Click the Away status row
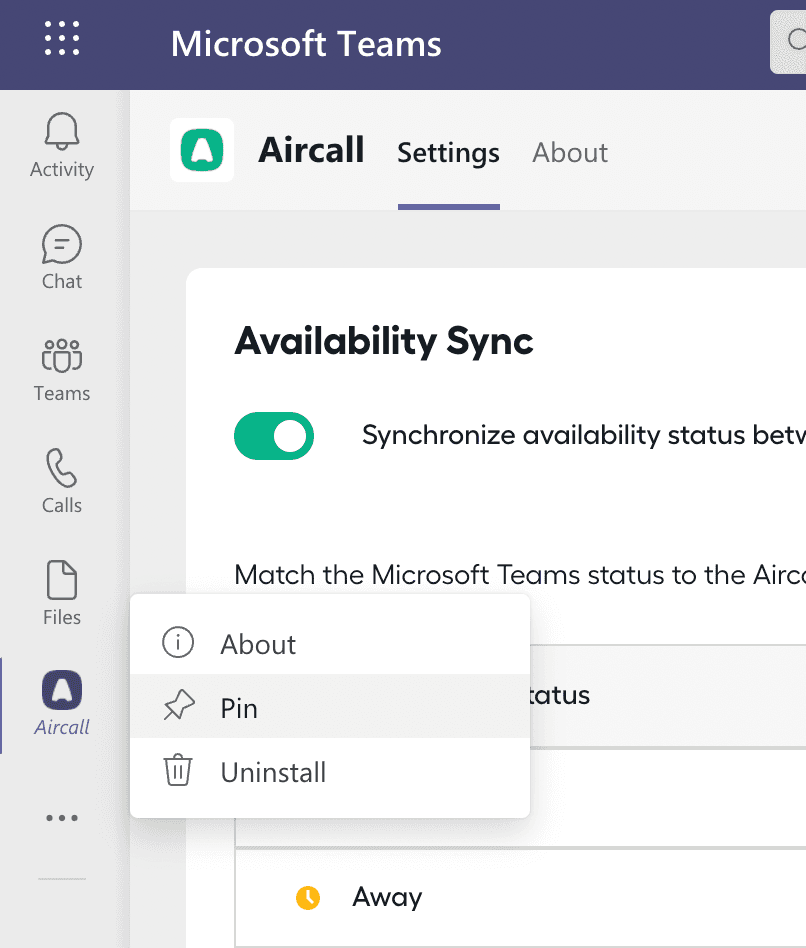806x948 pixels. [520, 897]
